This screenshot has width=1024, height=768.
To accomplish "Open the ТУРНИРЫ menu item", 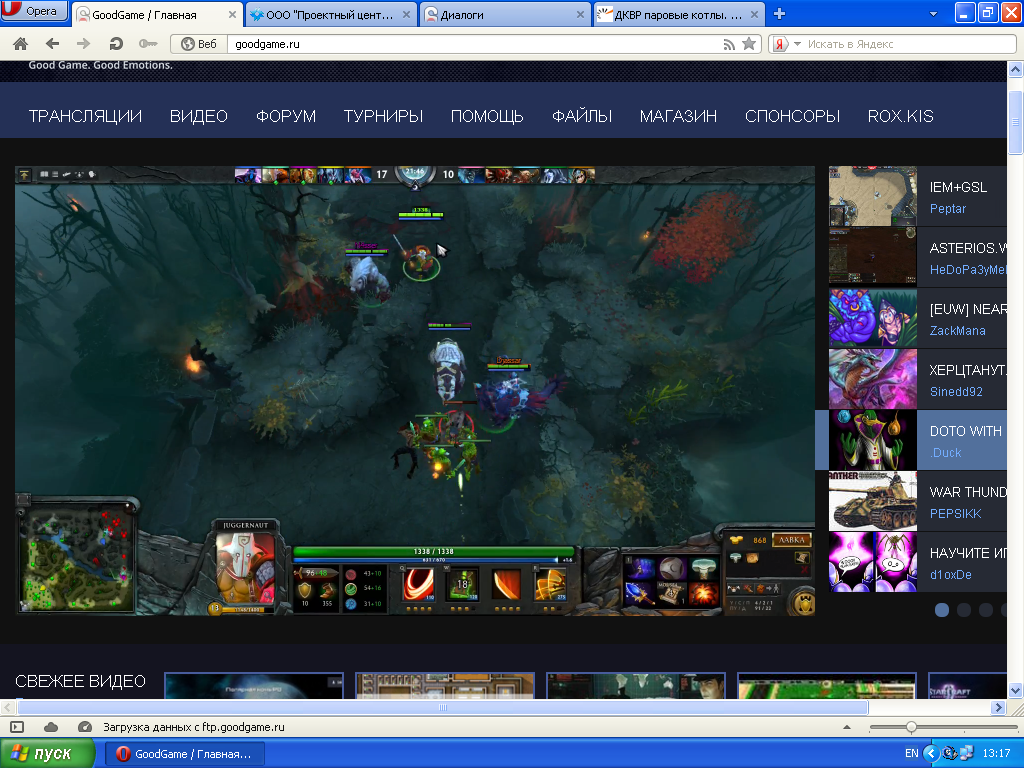I will (x=383, y=116).
